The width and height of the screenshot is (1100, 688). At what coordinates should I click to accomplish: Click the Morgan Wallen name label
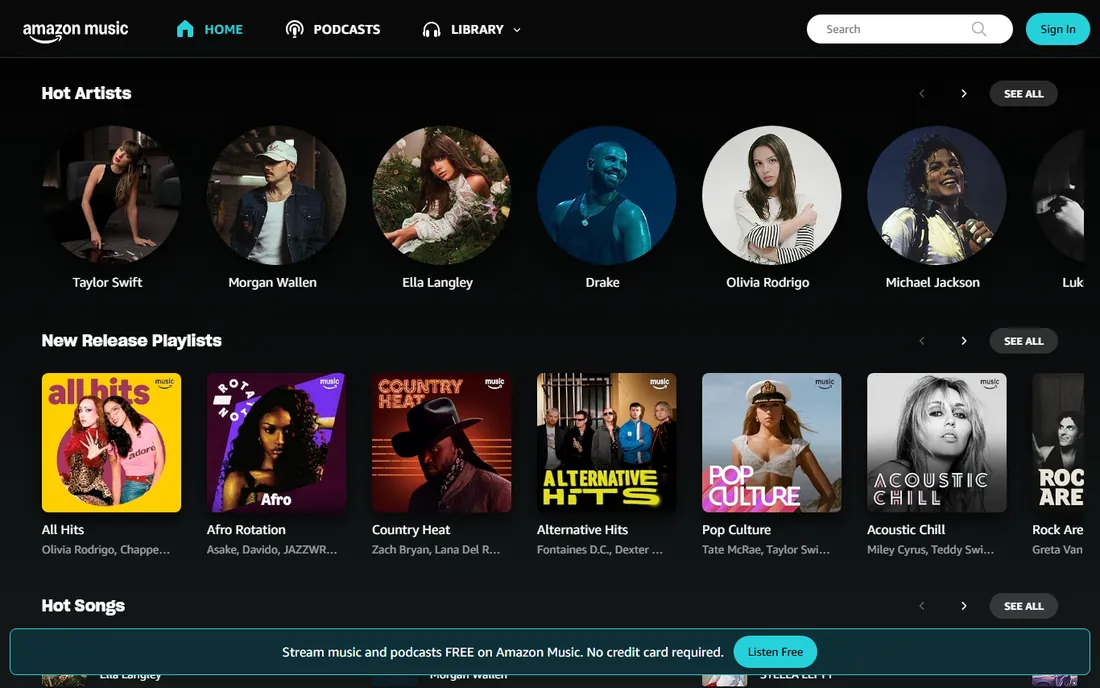[272, 283]
